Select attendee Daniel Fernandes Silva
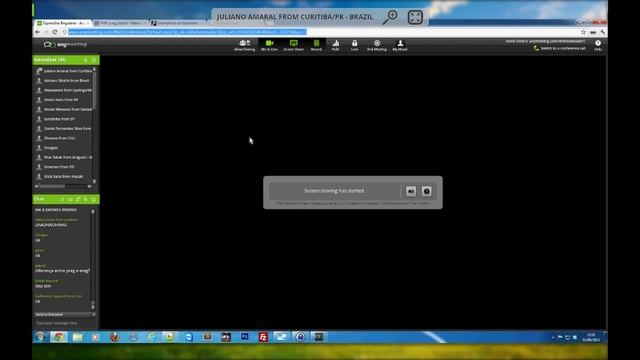This screenshot has width=640, height=360. (64, 129)
